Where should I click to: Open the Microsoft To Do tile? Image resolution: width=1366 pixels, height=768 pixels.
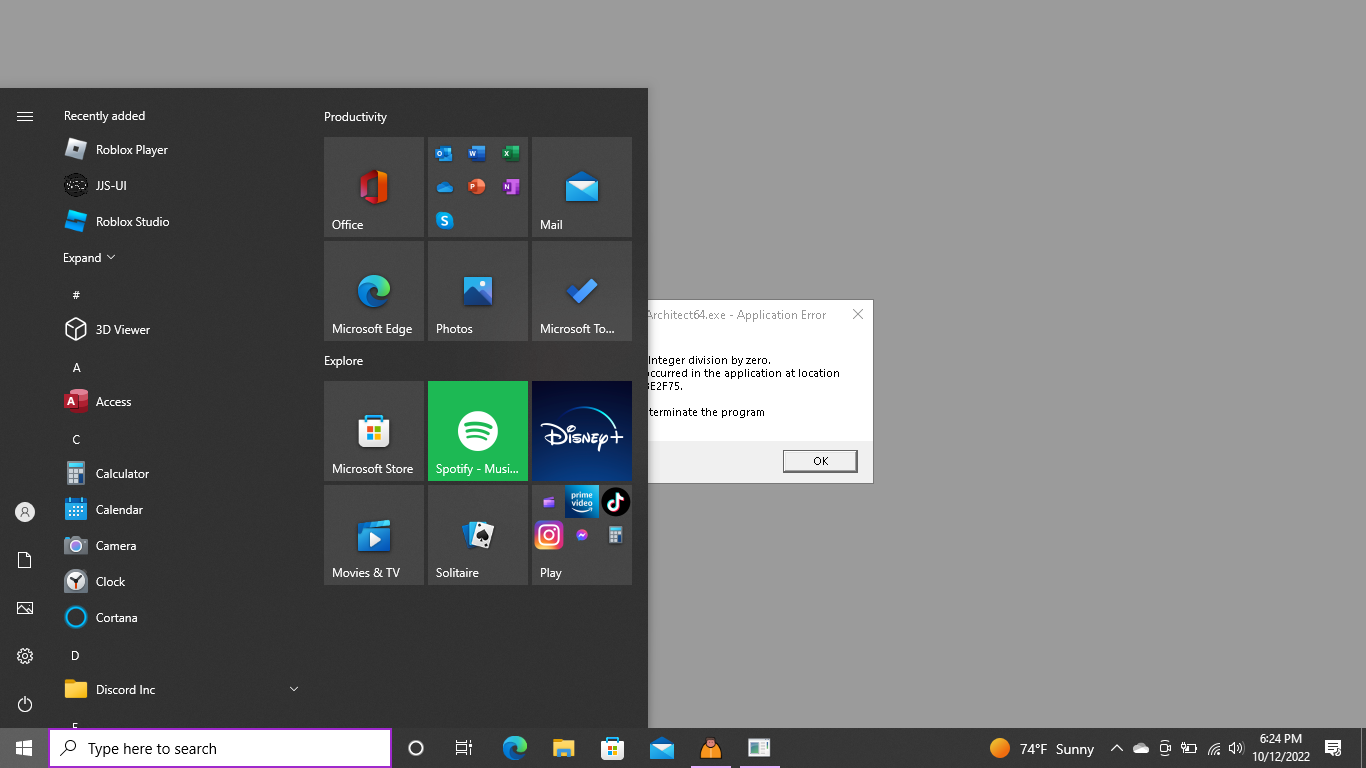pyautogui.click(x=582, y=291)
